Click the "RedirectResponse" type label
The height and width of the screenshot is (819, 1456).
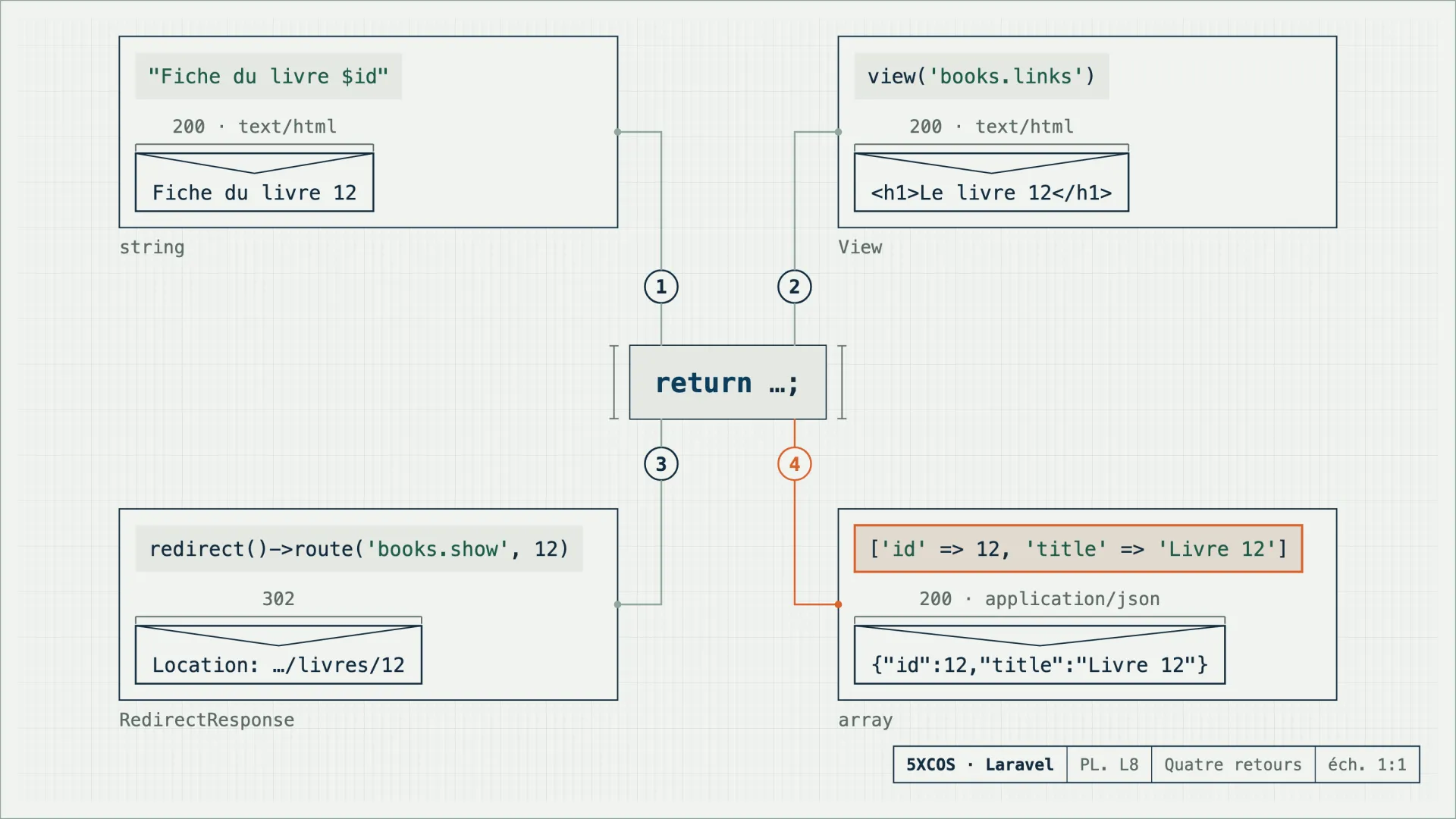[x=206, y=720]
